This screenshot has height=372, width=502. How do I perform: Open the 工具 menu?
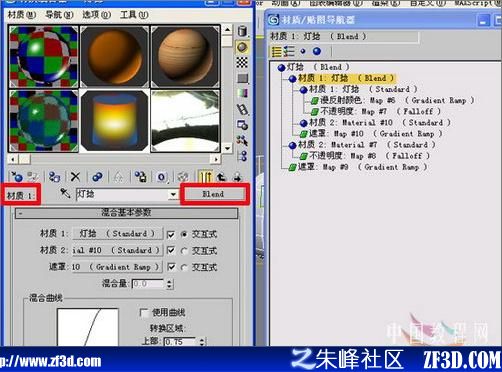134,15
